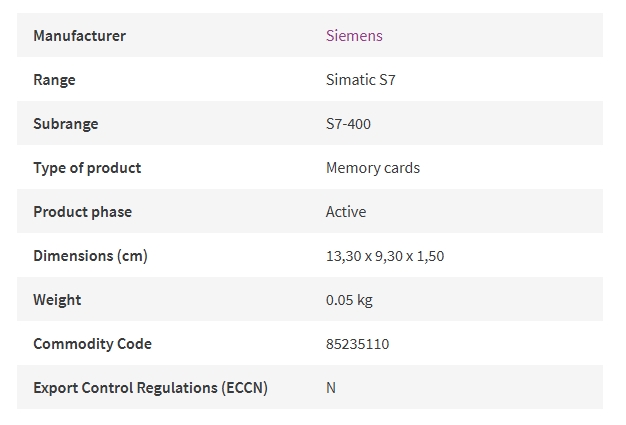
Task: Click the Memory cards value
Action: click(373, 168)
